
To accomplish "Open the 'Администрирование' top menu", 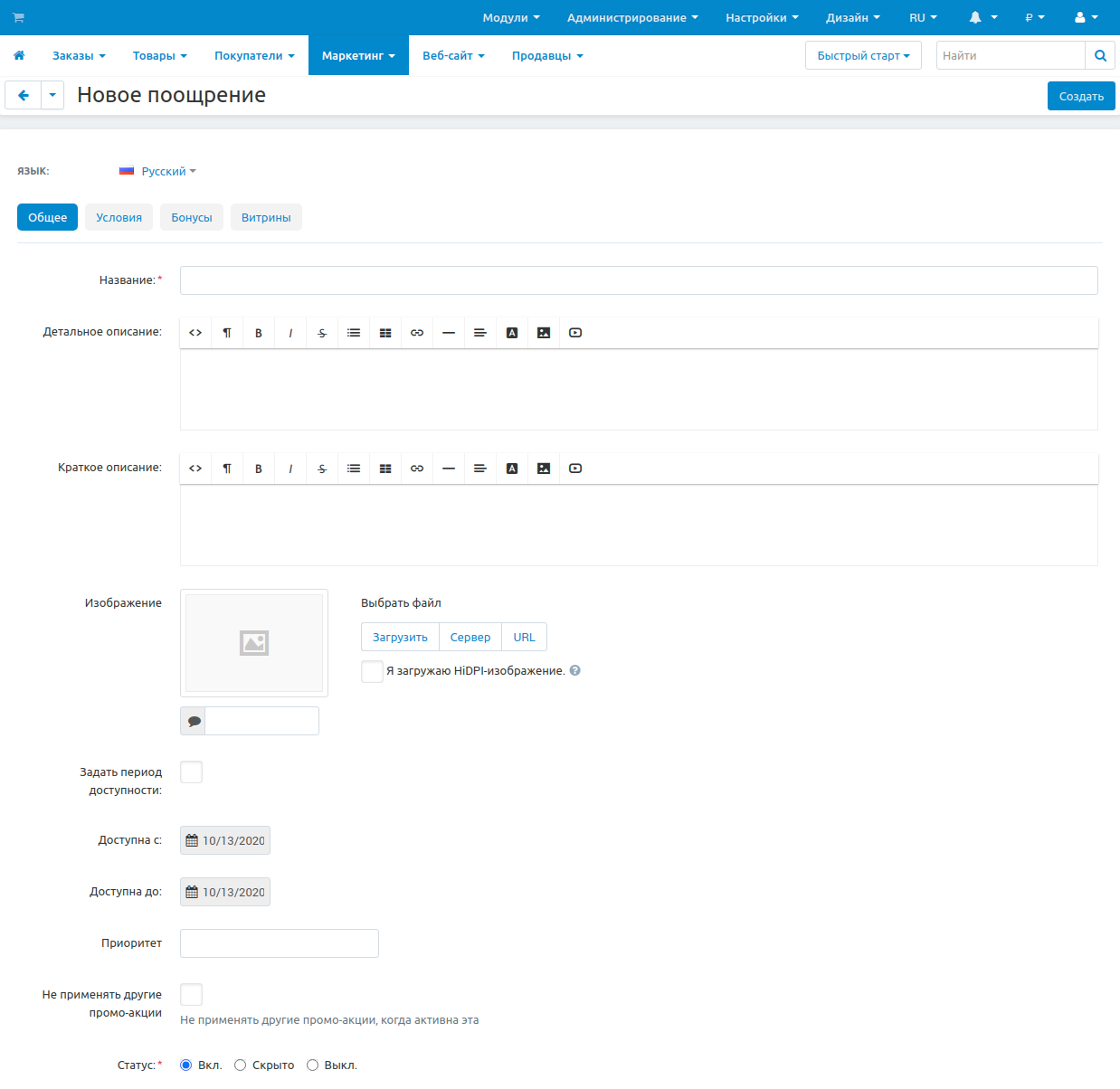I will point(632,18).
